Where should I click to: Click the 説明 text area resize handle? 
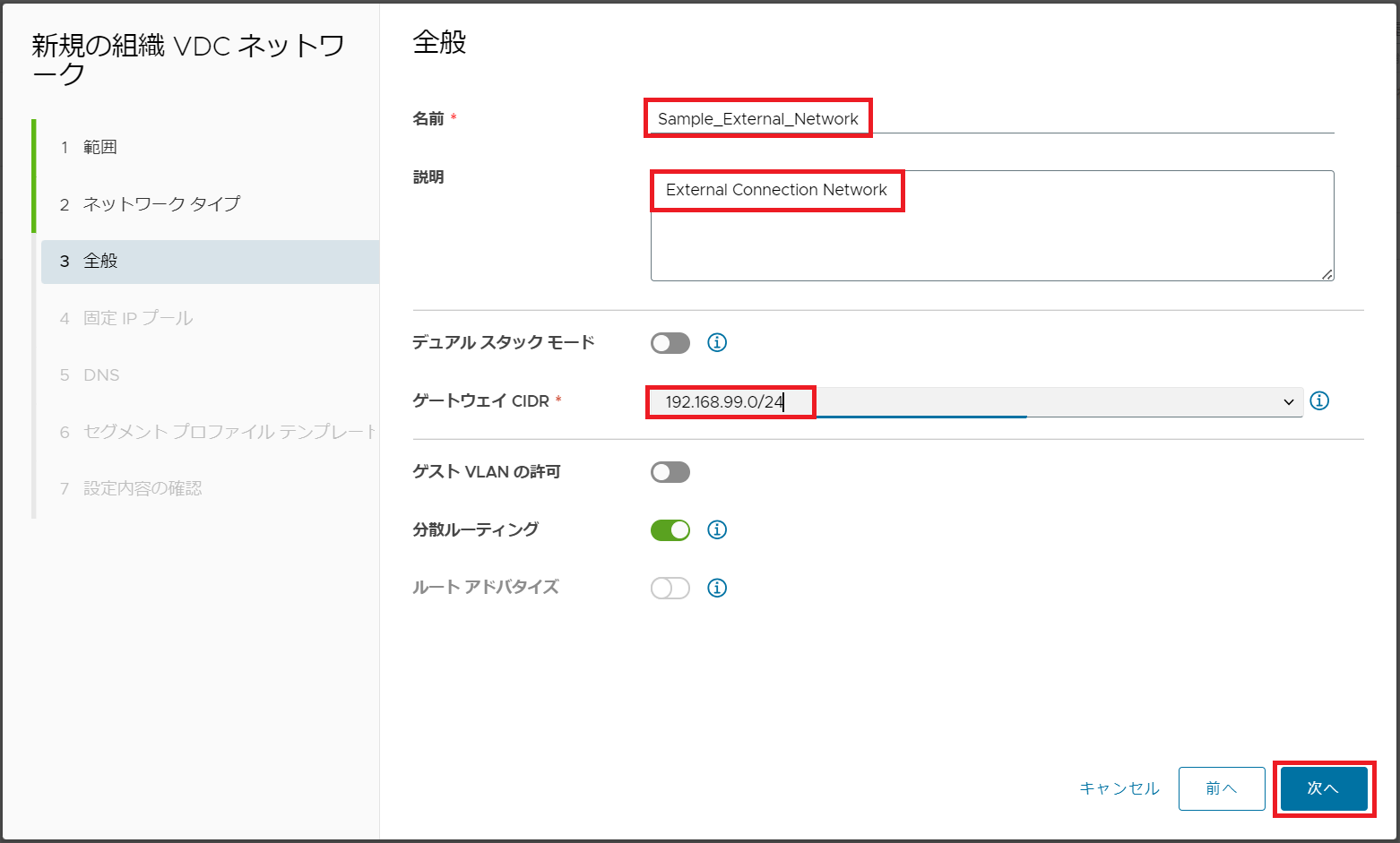click(1327, 274)
